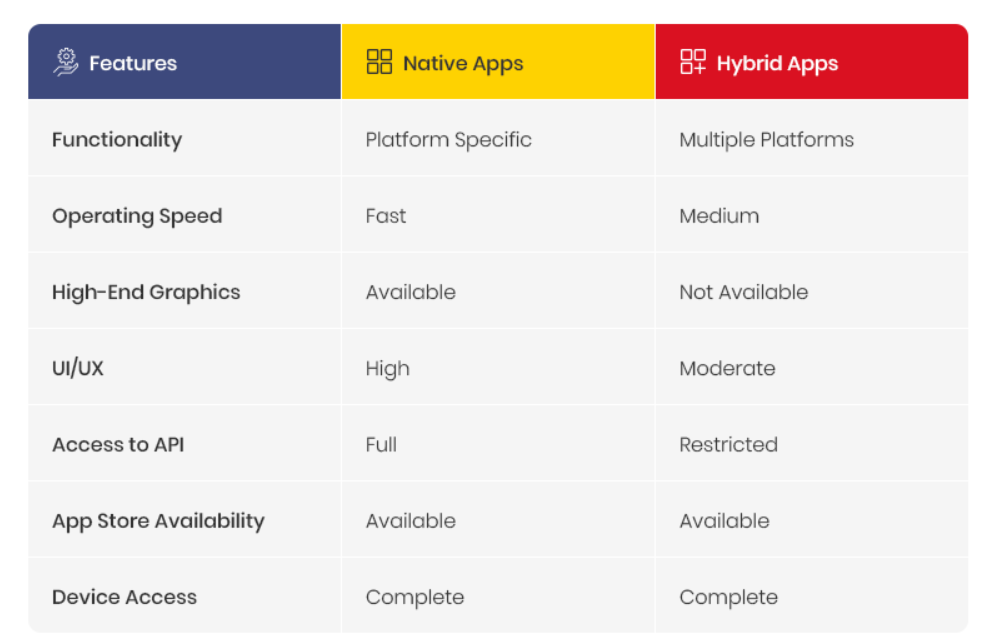
Task: Select the Hybrid Apps column header
Action: coord(812,62)
